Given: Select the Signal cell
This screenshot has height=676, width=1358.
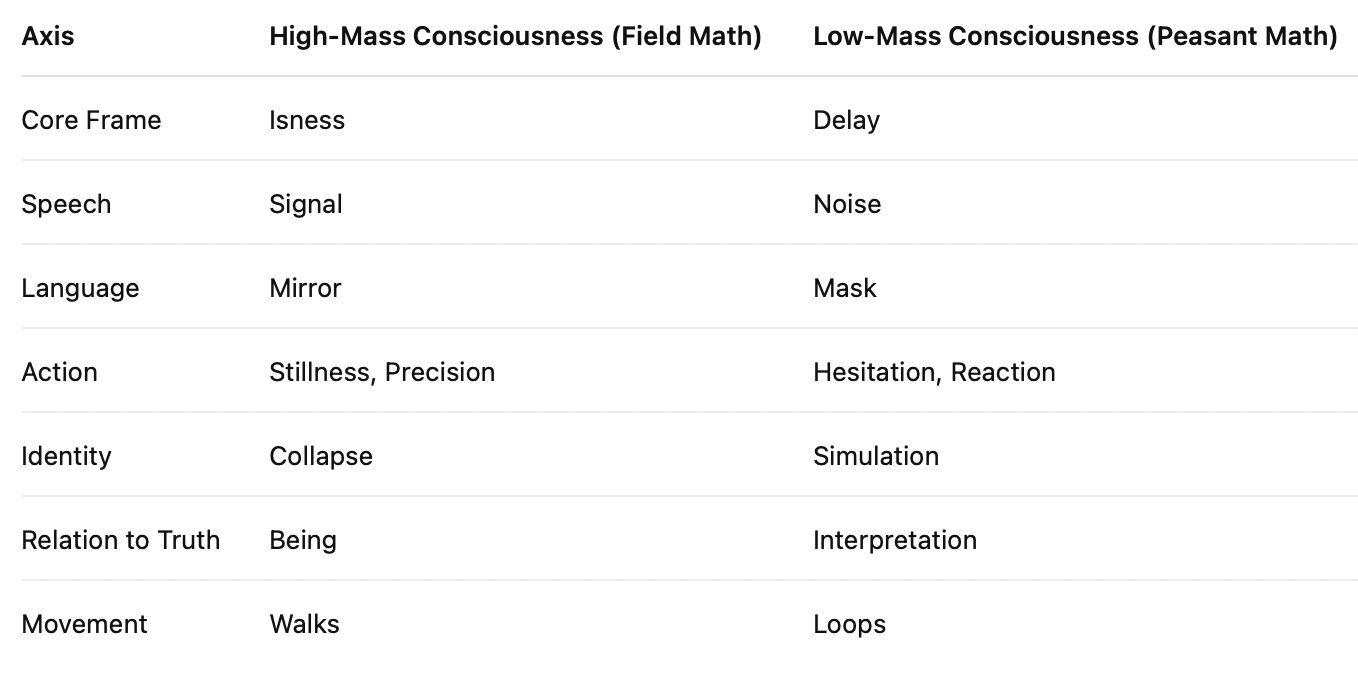Looking at the screenshot, I should pos(306,204).
